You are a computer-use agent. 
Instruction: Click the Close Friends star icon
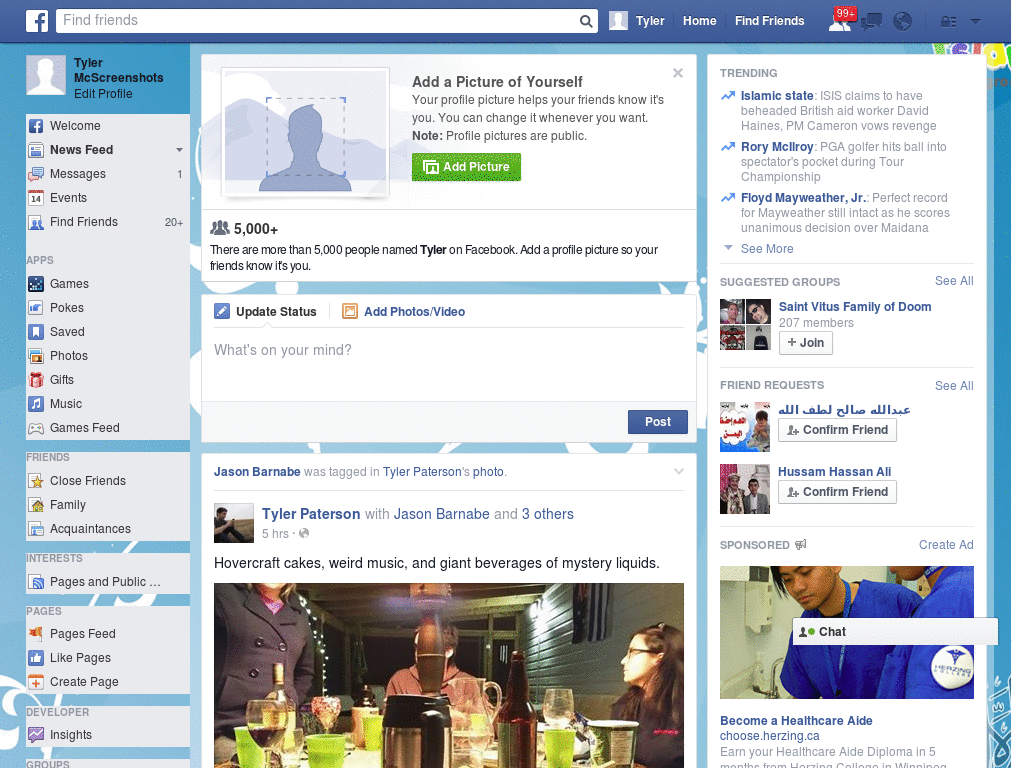pos(36,481)
